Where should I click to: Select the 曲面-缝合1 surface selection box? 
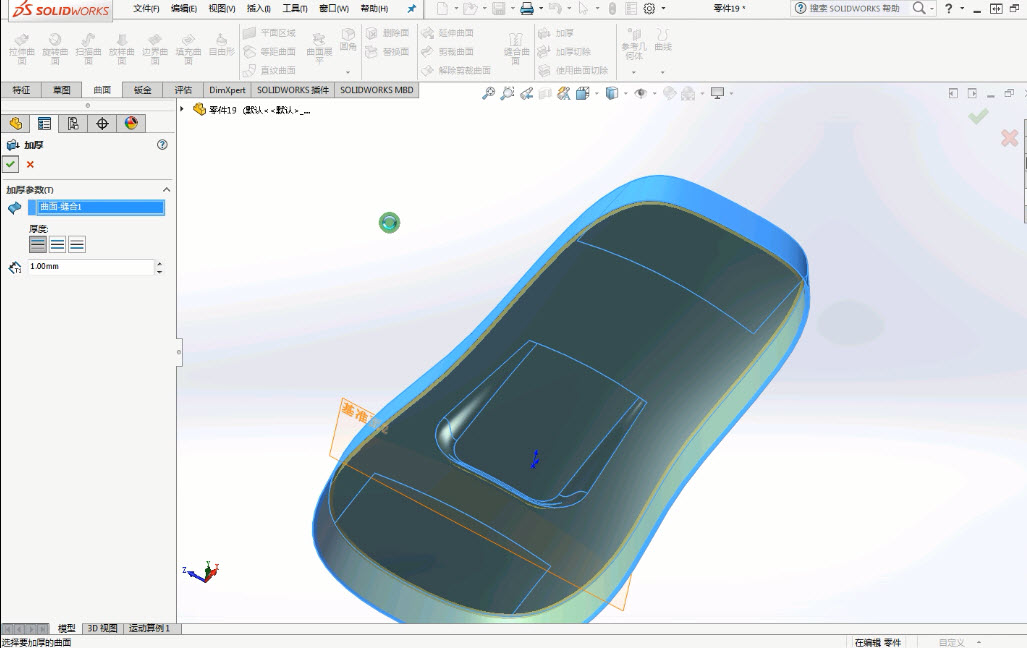96,207
